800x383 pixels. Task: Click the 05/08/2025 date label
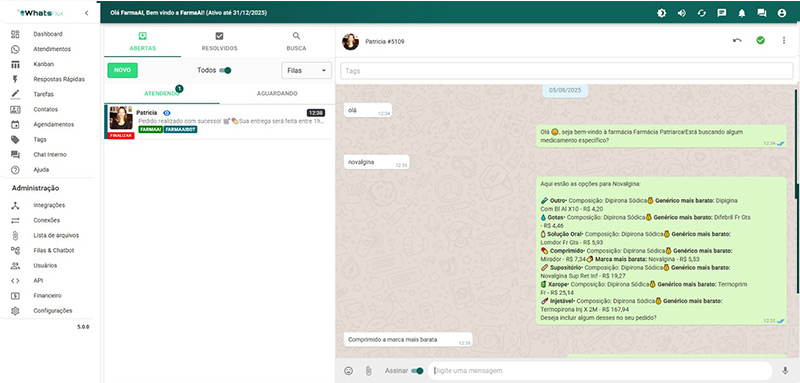tap(565, 90)
